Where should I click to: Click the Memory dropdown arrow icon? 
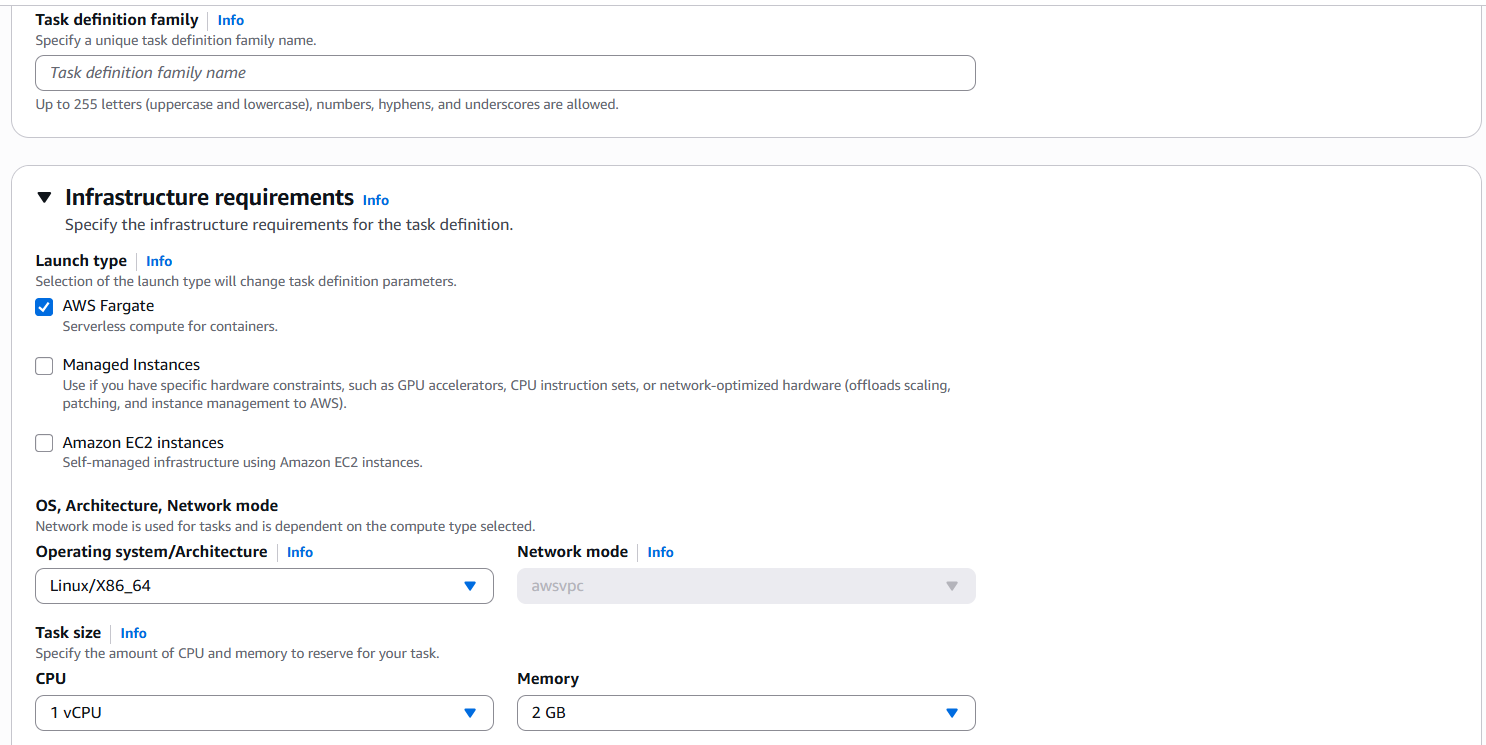pos(951,713)
